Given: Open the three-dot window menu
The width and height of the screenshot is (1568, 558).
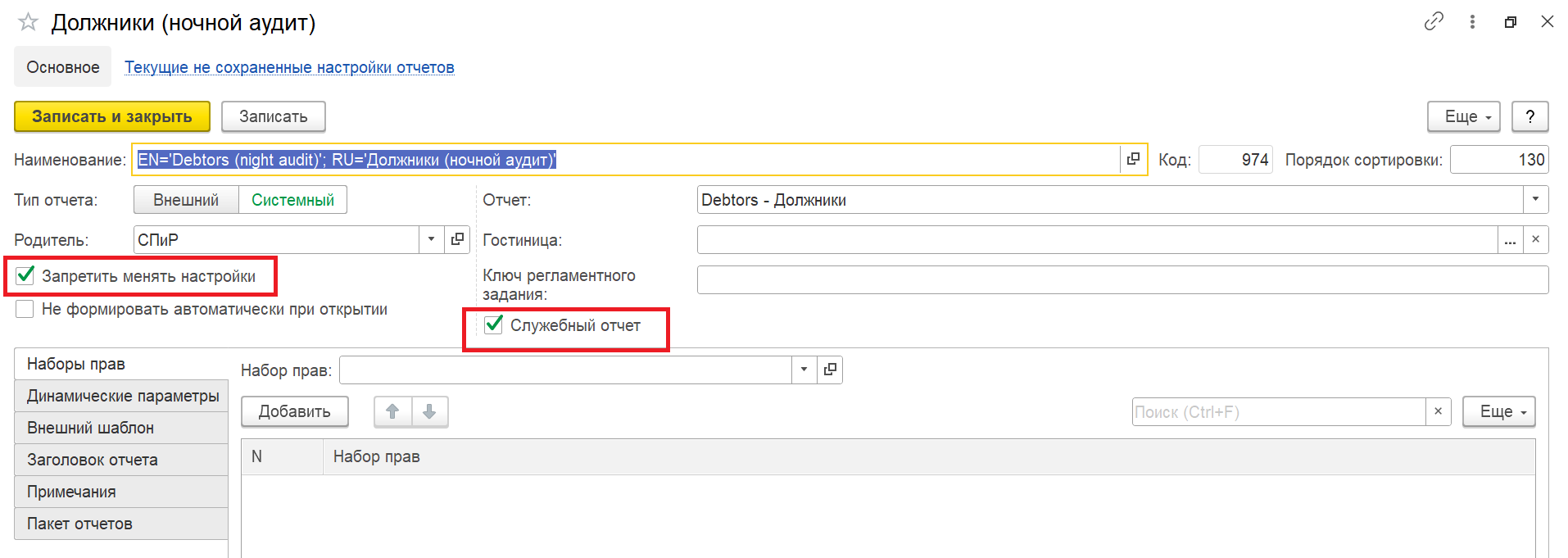Looking at the screenshot, I should [1472, 22].
